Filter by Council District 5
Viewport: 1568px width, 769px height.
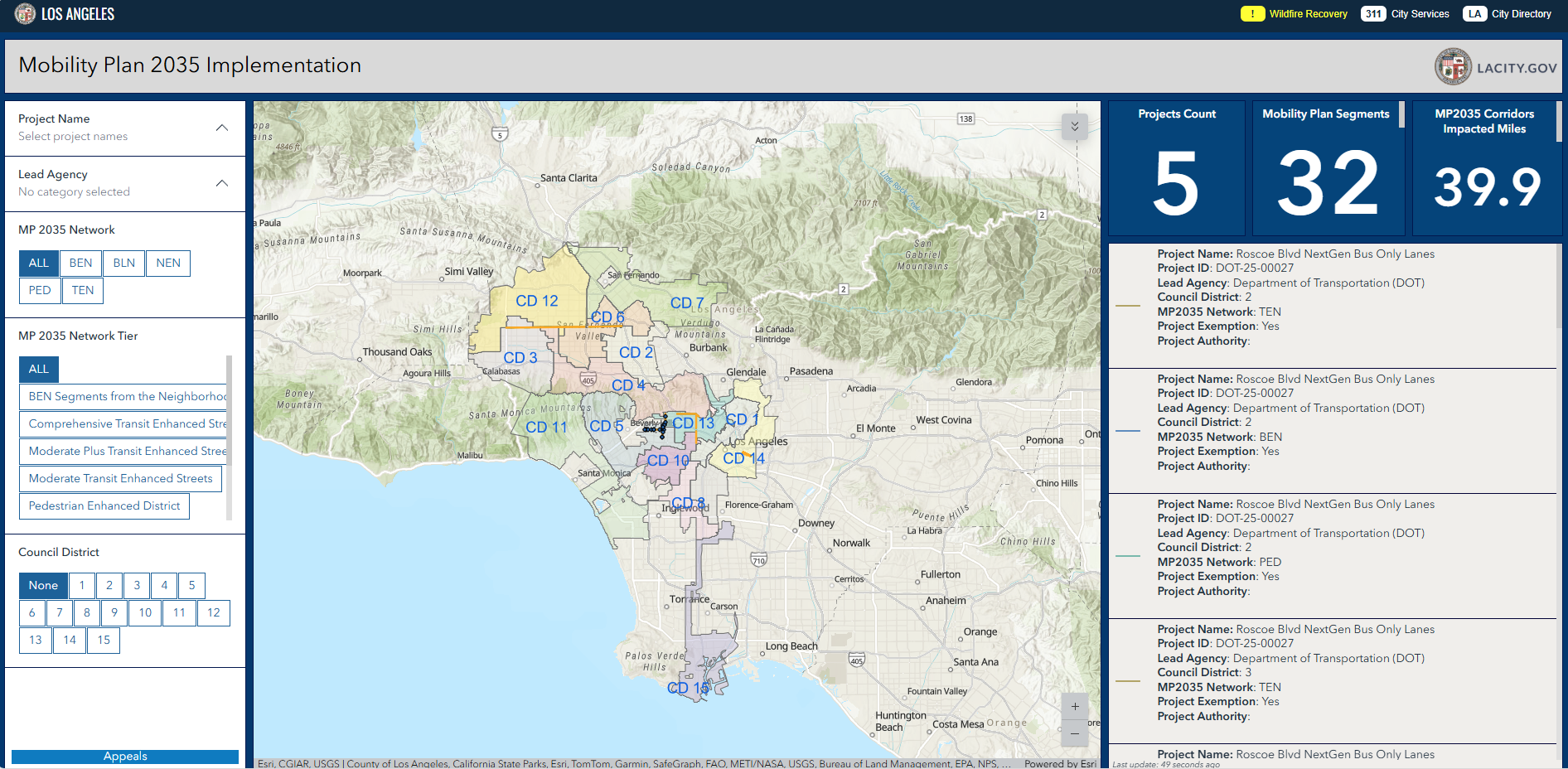191,586
